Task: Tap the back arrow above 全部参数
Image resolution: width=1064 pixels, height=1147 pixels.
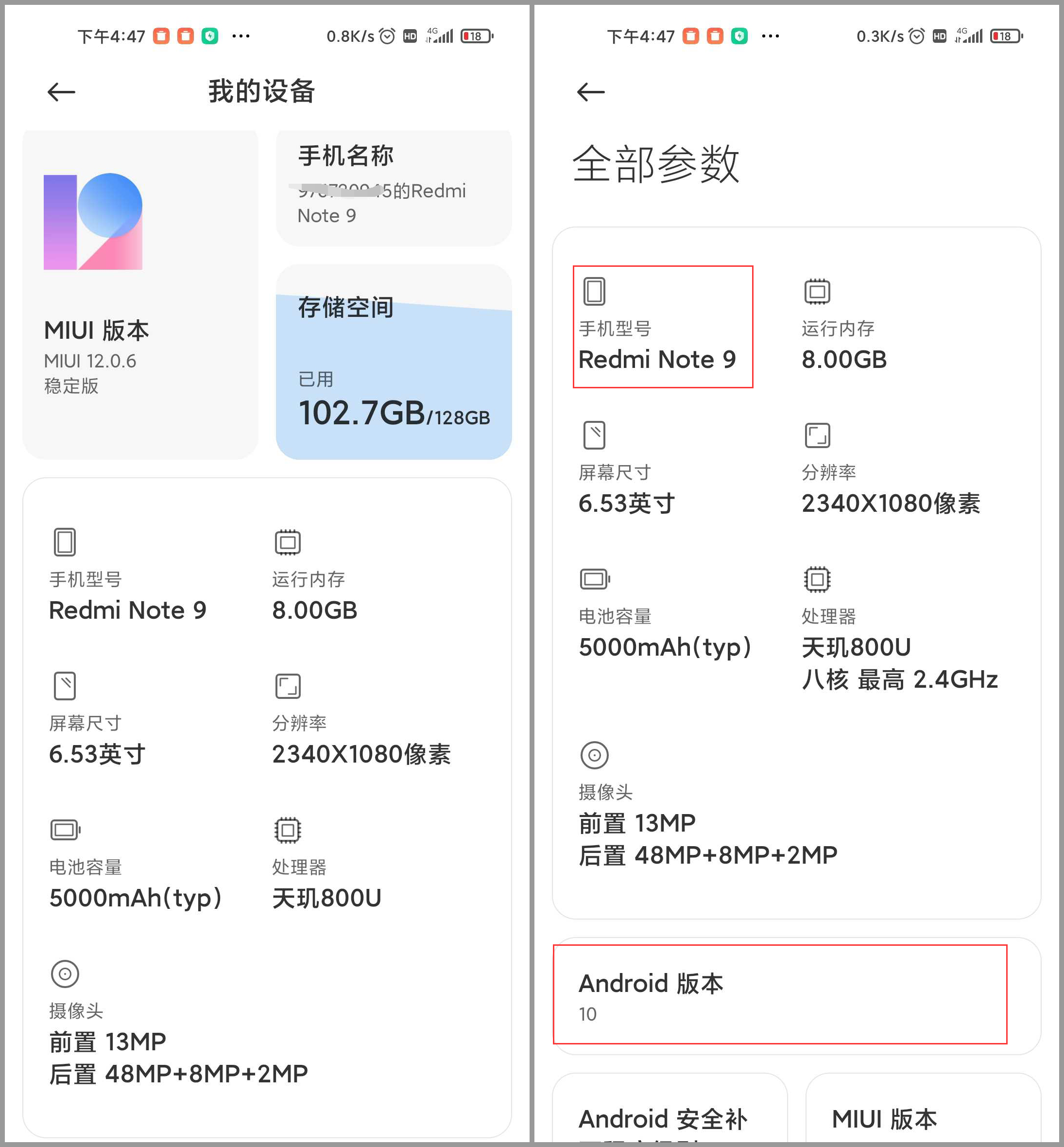Action: pos(591,91)
